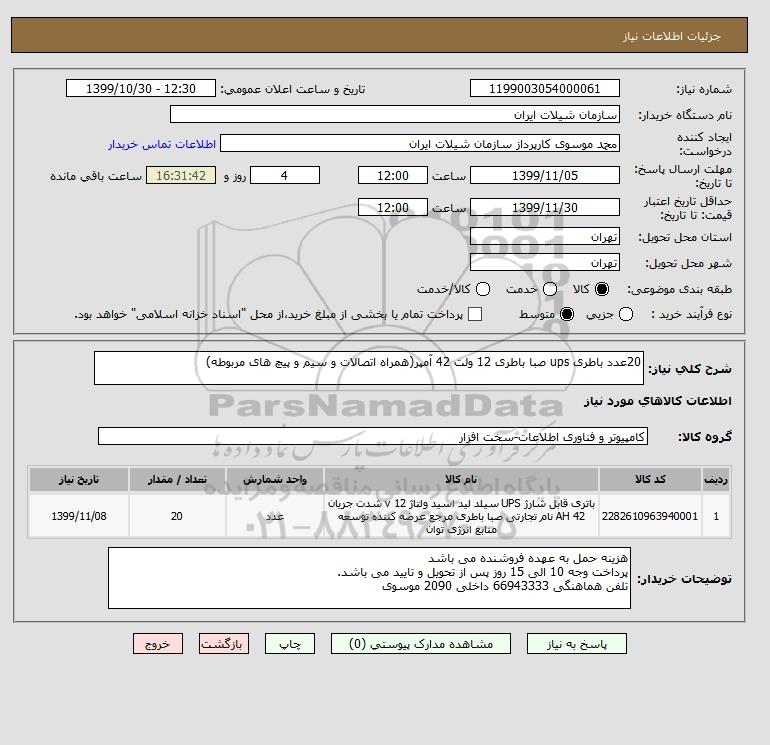The image size is (770, 745).
Task: Select the کالا/خدمت radio button
Action: pyautogui.click(x=483, y=289)
